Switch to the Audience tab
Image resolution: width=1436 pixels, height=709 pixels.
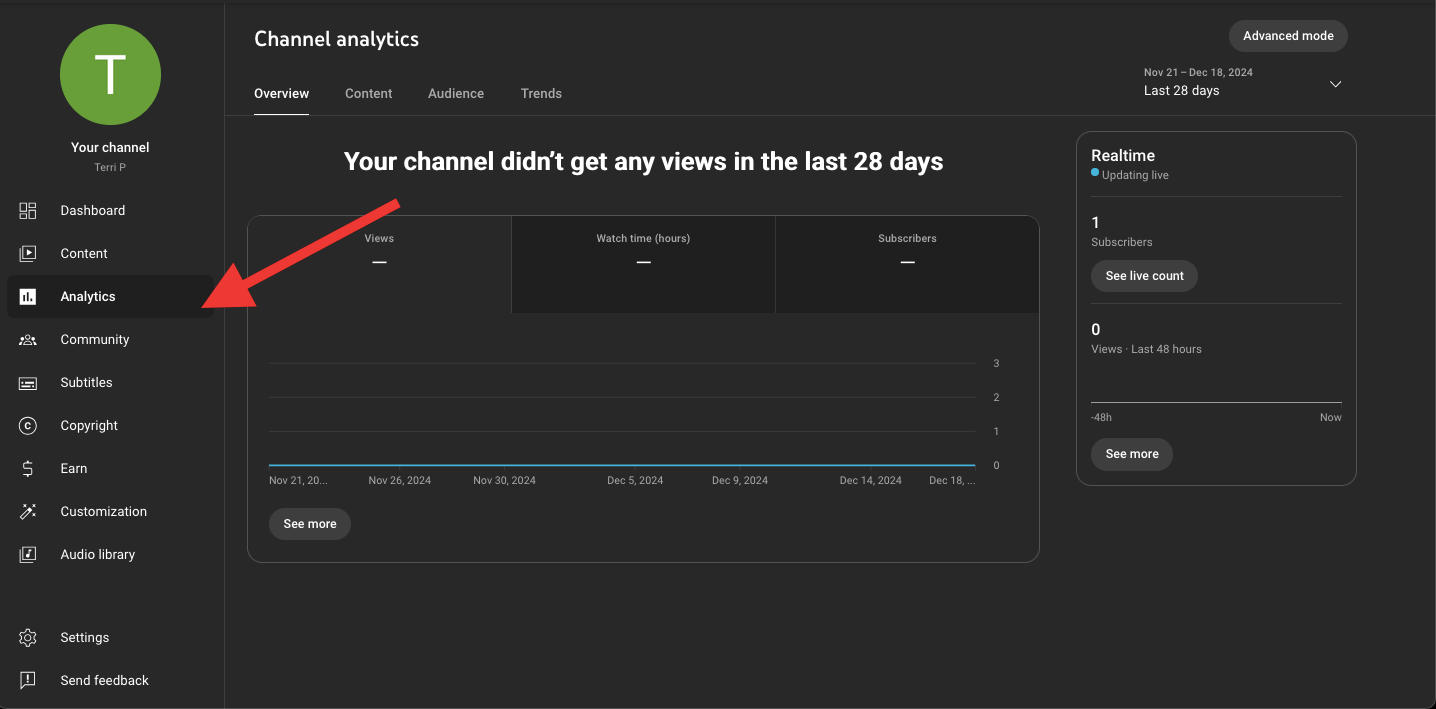point(455,93)
